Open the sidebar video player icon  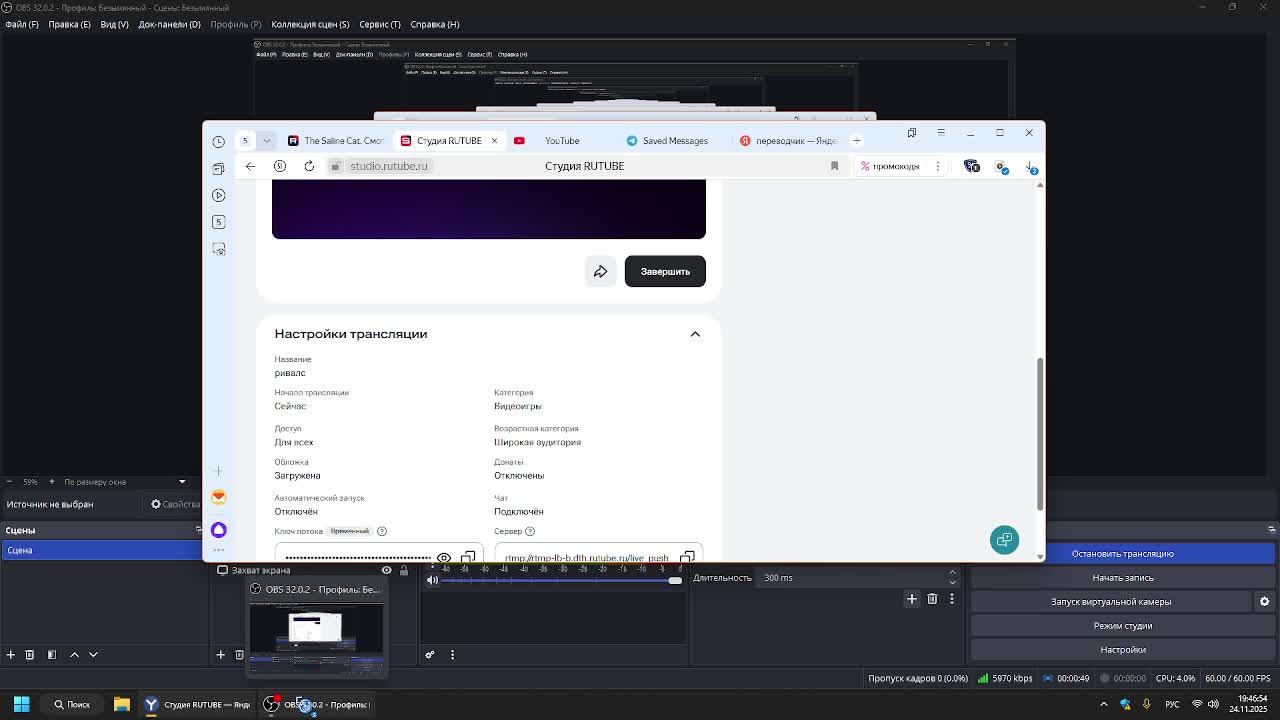coord(219,195)
